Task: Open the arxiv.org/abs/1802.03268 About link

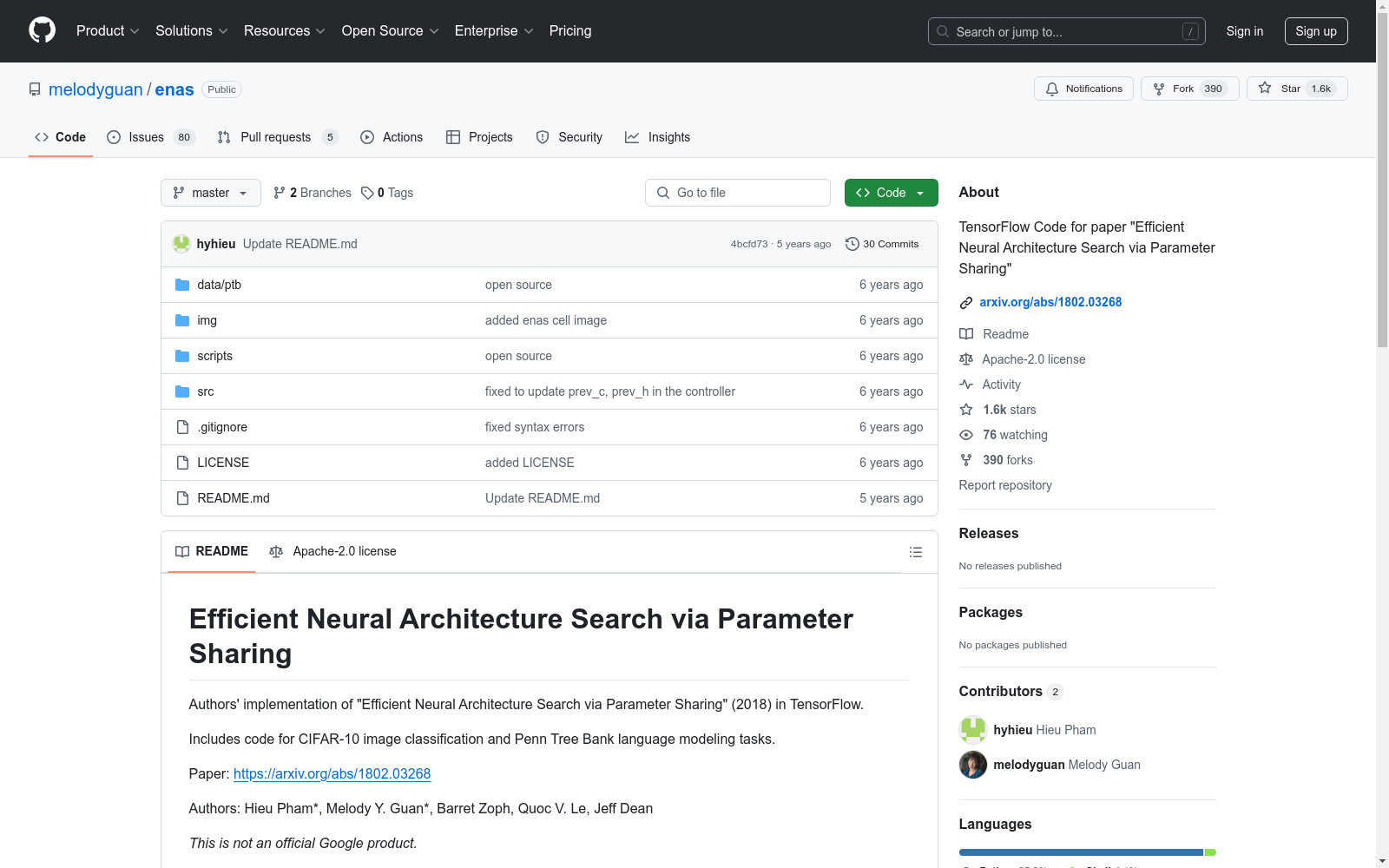Action: [1050, 302]
